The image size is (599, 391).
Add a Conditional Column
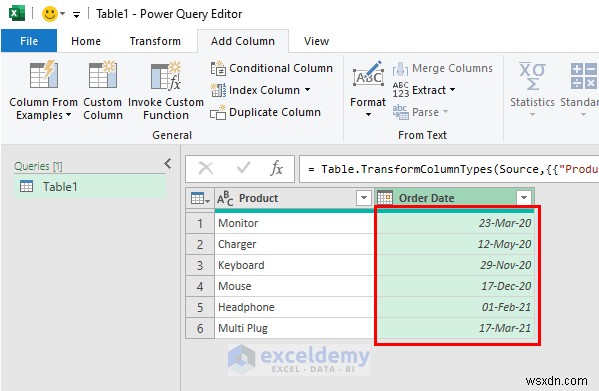click(272, 68)
